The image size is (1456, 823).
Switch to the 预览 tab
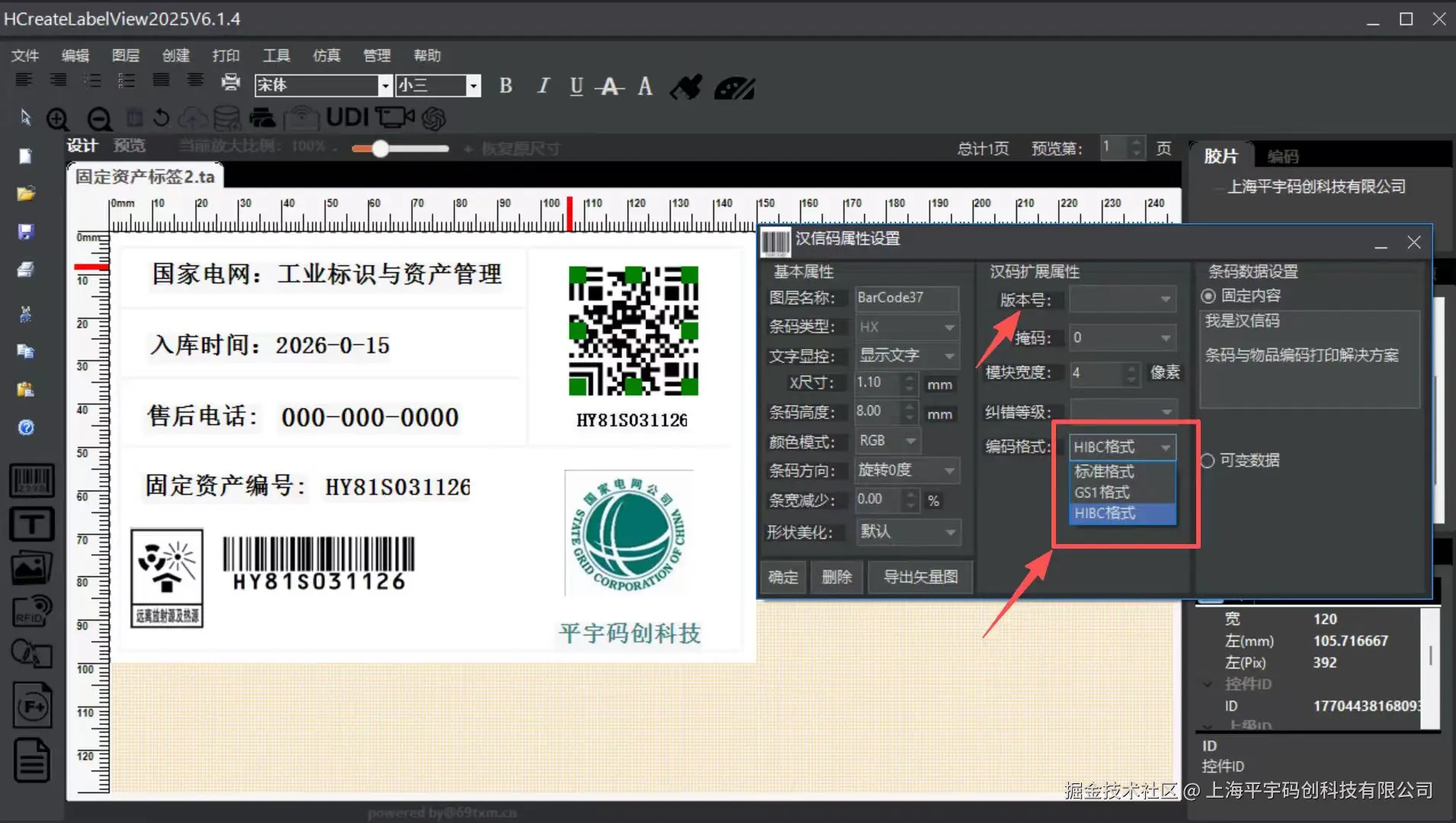pyautogui.click(x=130, y=146)
